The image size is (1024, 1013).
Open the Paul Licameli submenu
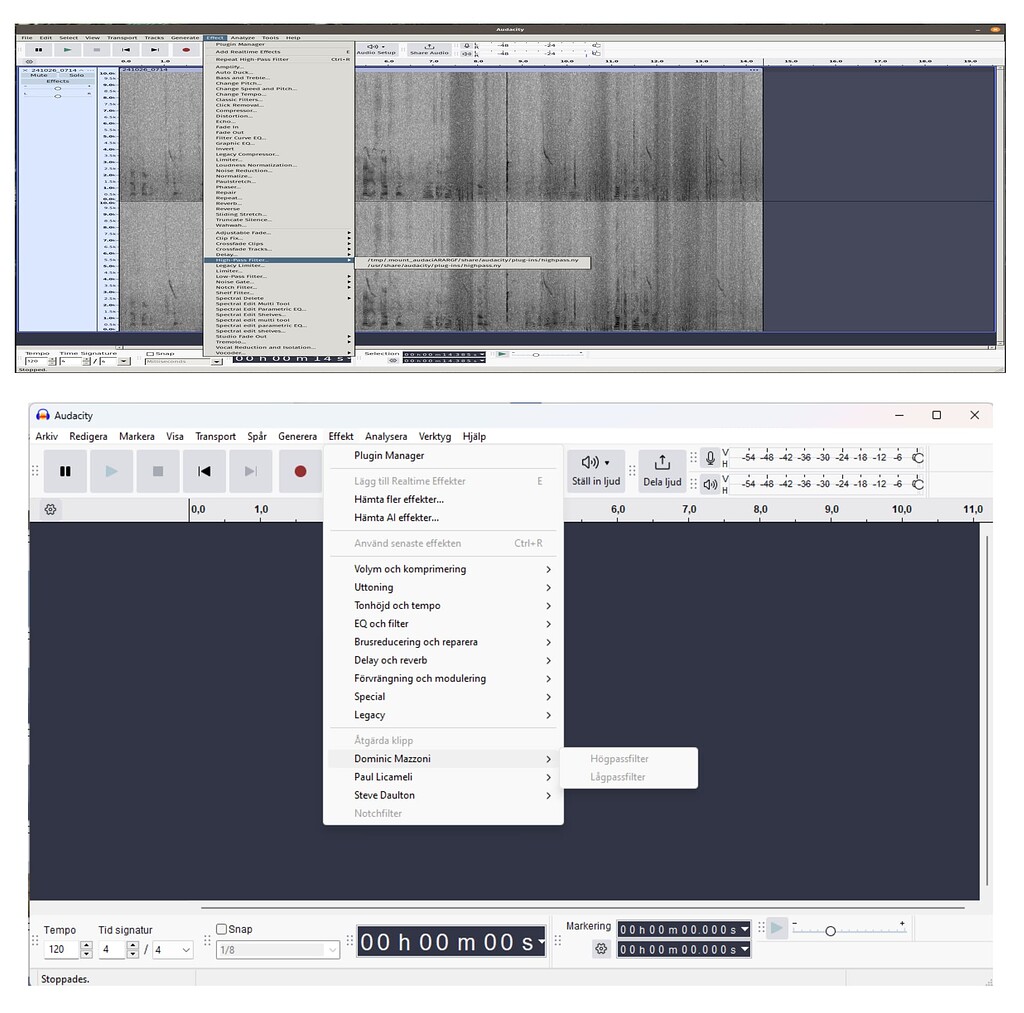[443, 777]
